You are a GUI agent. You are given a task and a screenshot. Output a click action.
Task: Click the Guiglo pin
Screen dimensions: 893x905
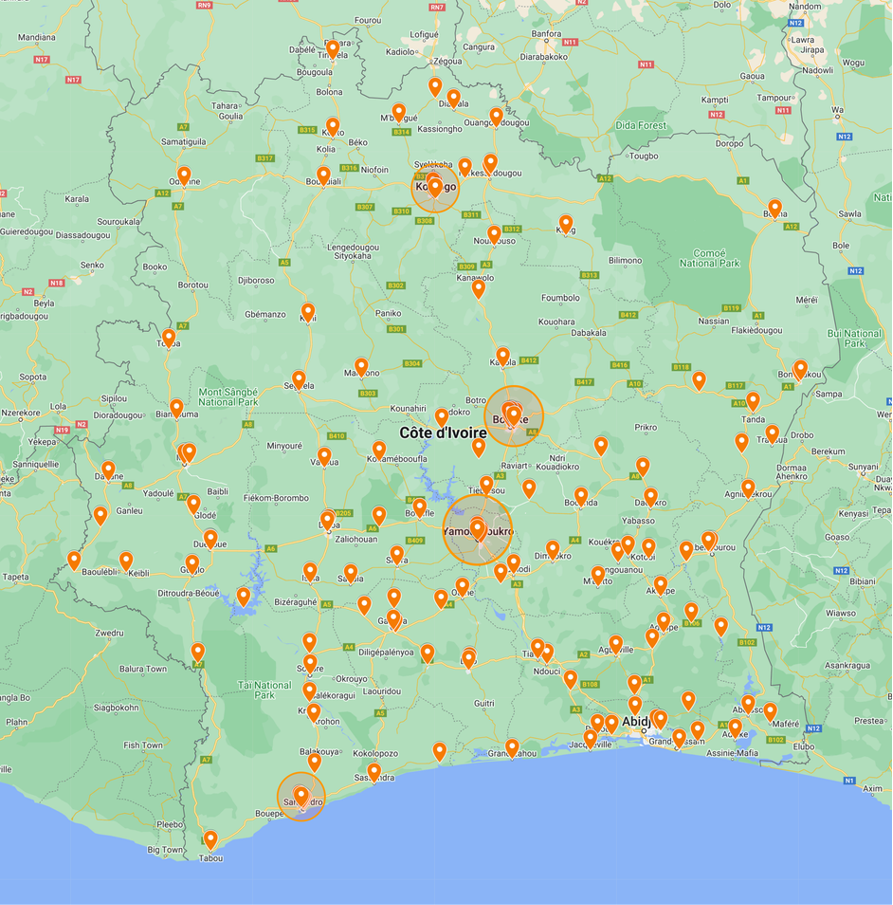(192, 564)
